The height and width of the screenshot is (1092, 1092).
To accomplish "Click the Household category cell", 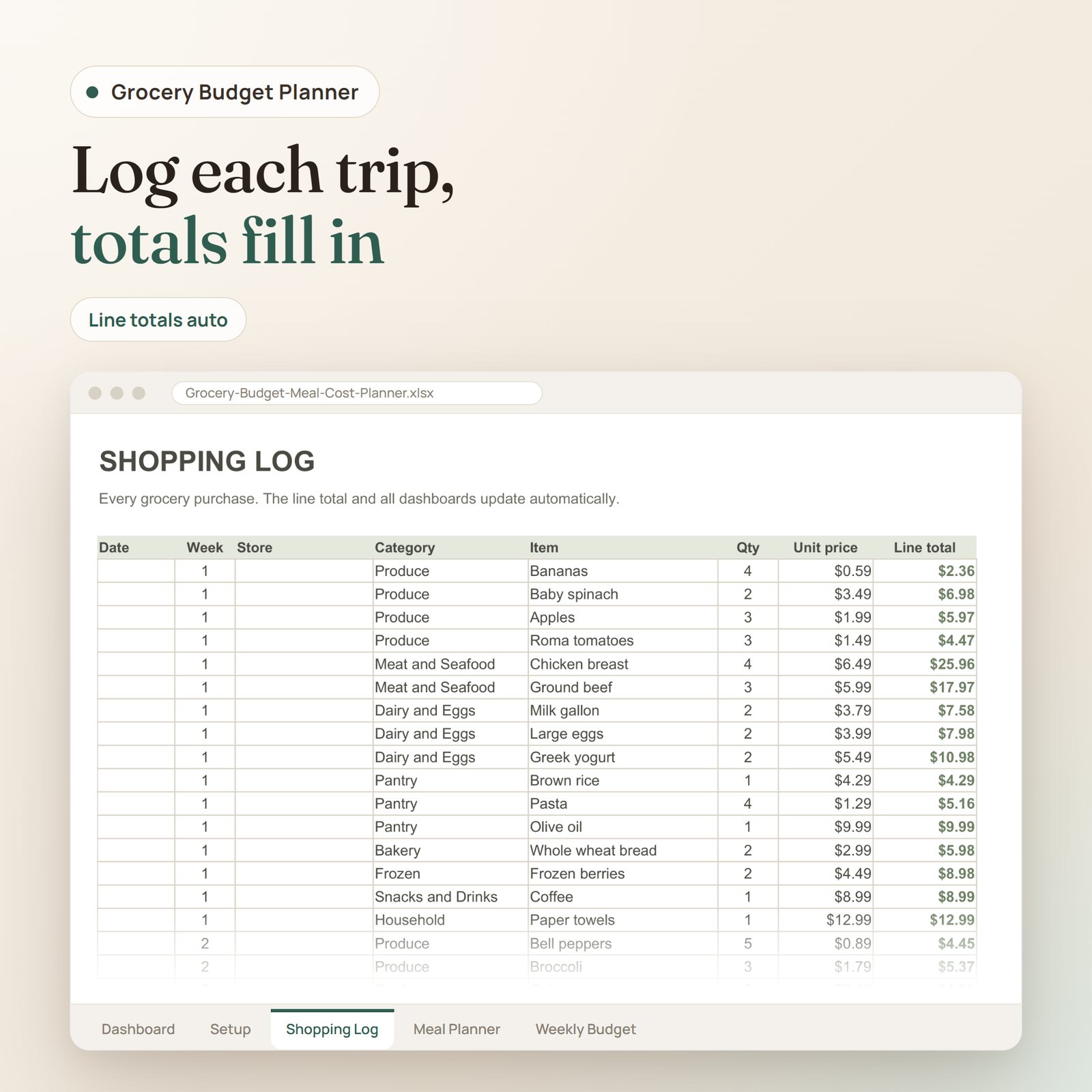I will 450,920.
